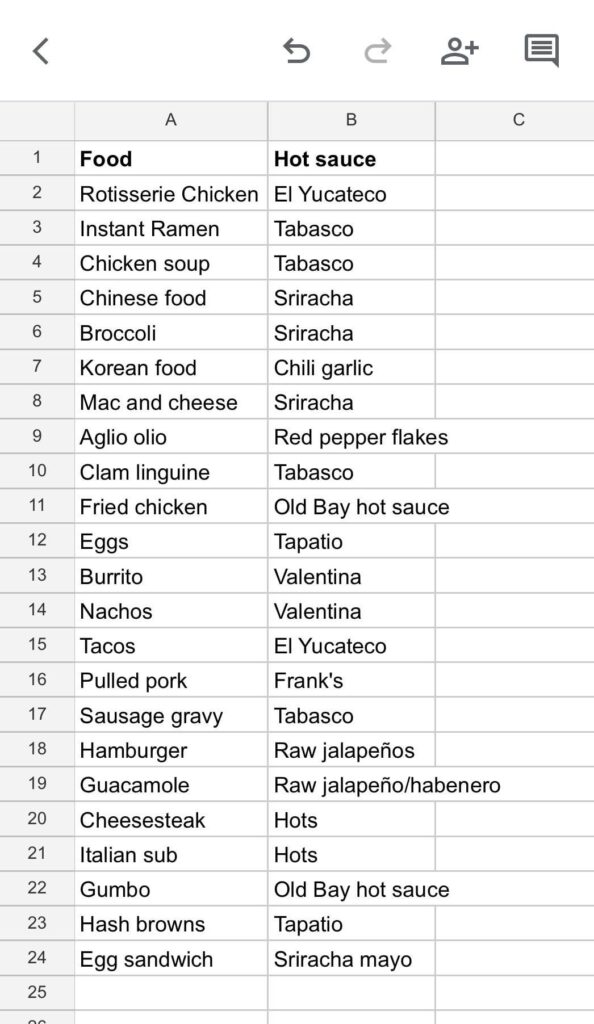Select column C by its header
Screen dimensions: 594x1024
pos(517,119)
